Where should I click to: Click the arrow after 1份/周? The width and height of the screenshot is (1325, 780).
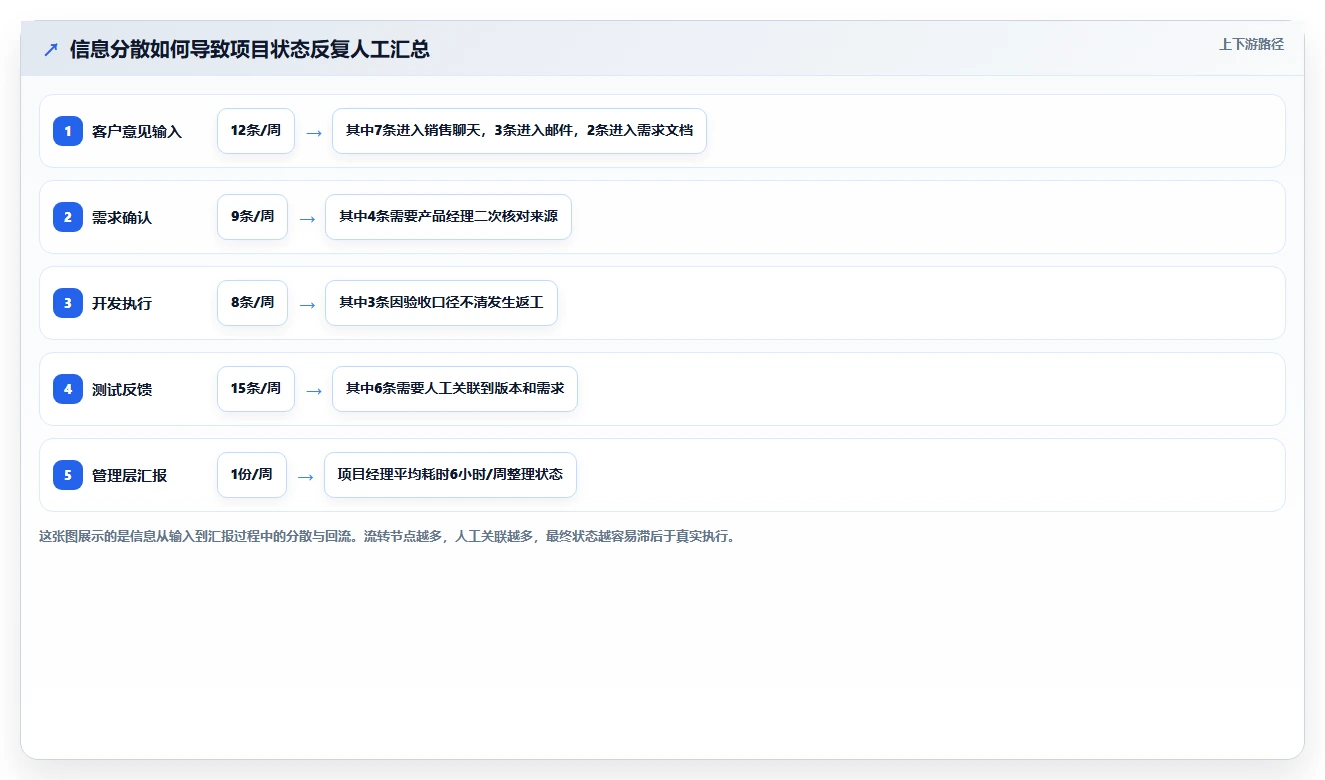coord(306,476)
